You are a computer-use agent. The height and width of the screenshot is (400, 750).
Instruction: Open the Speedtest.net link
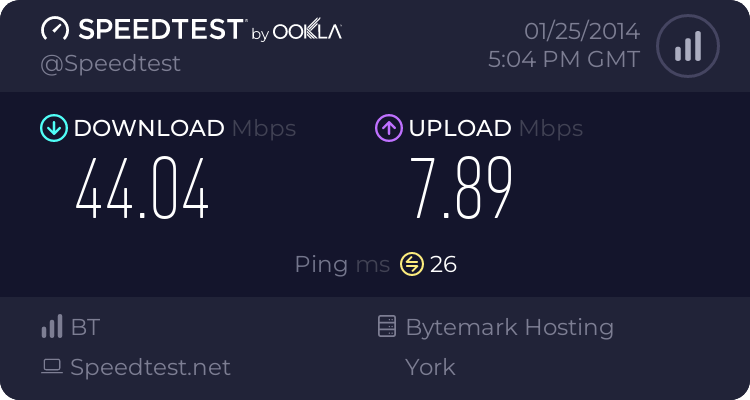click(150, 367)
